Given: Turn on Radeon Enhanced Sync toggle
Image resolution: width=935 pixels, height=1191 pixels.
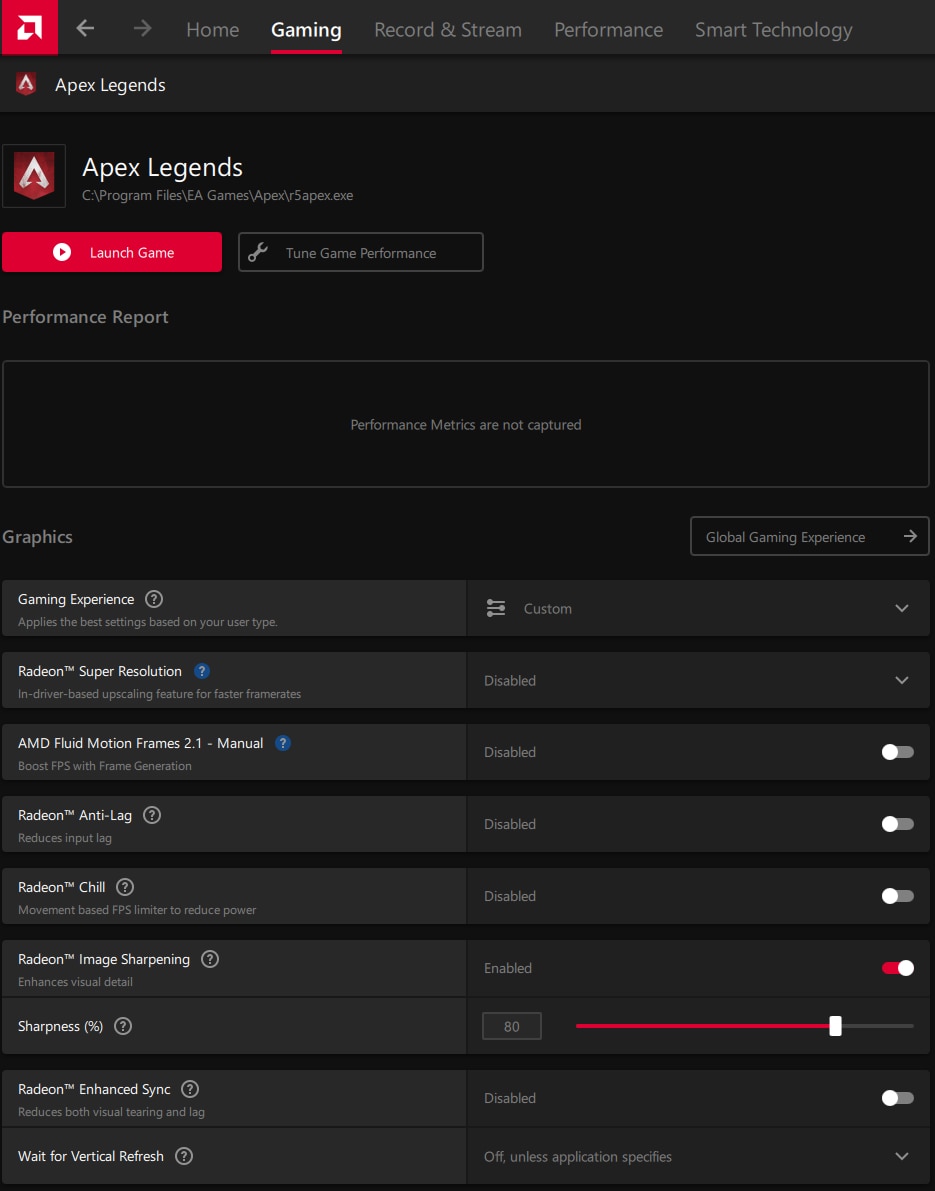Looking at the screenshot, I should click(897, 1098).
